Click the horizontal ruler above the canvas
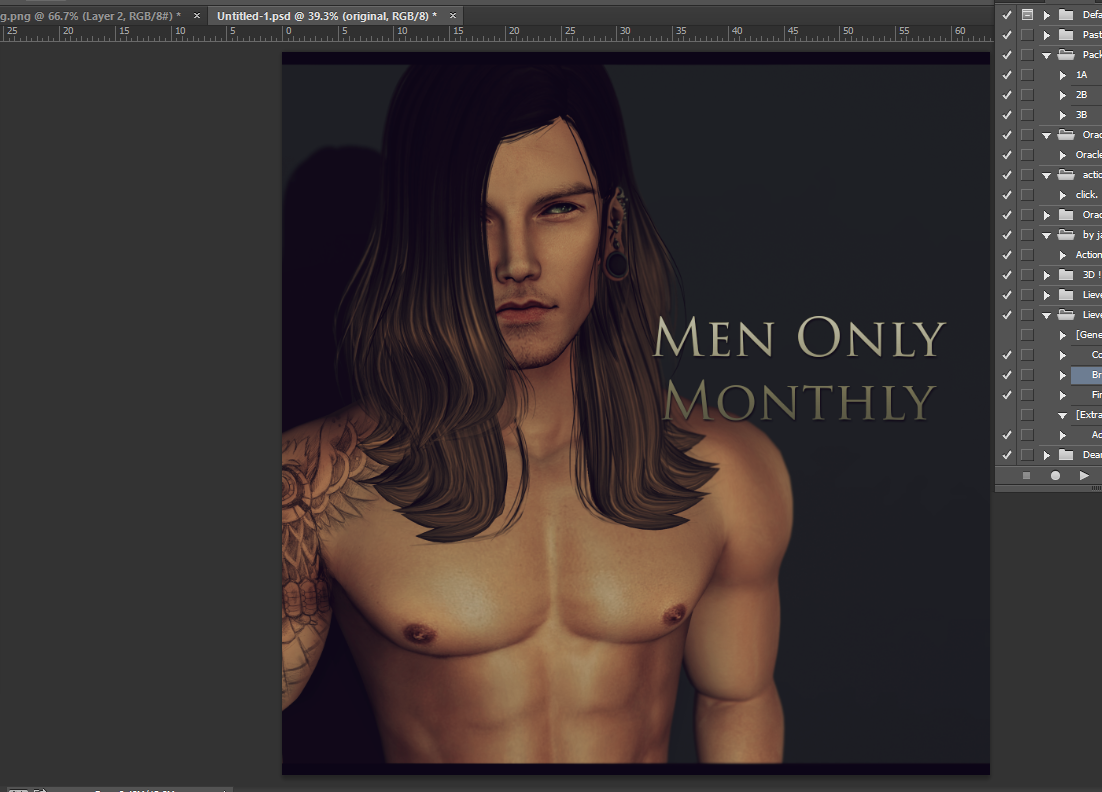1102x792 pixels. pos(495,32)
